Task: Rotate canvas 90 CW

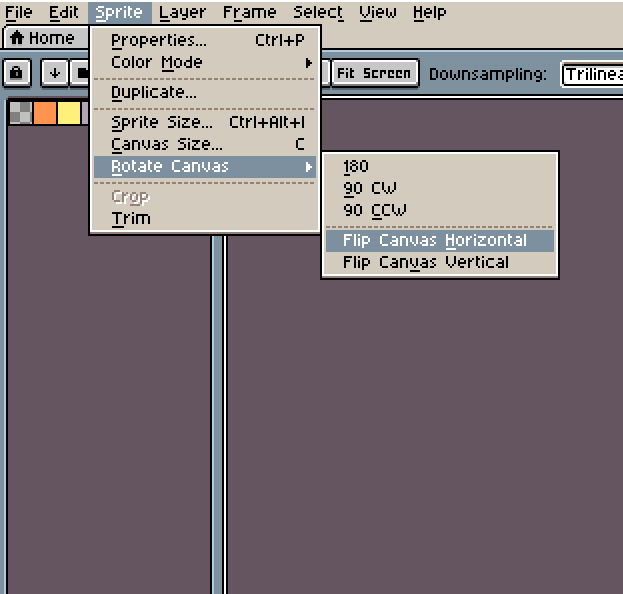Action: [x=440, y=188]
